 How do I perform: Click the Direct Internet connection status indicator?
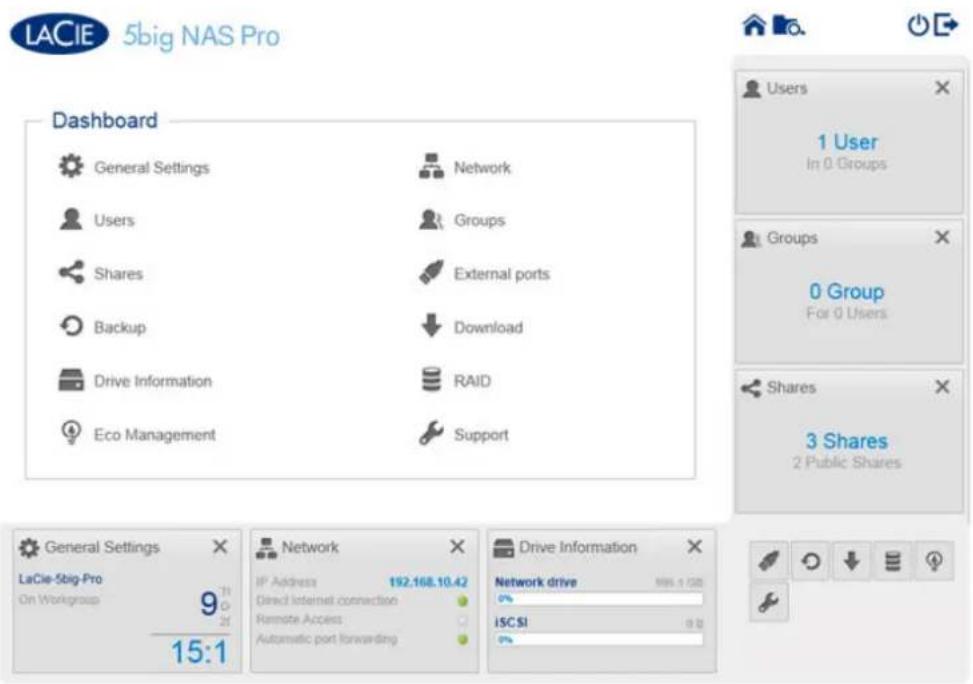point(462,601)
